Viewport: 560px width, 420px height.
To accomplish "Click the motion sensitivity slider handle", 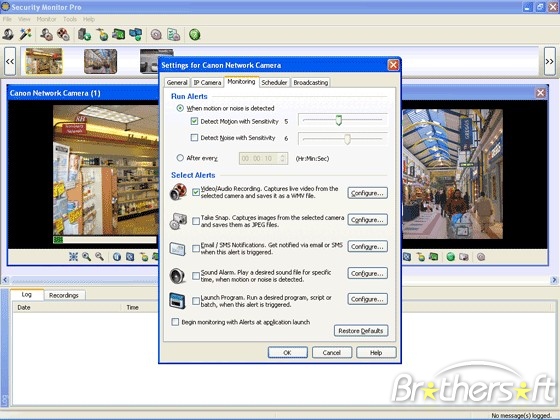I will (339, 120).
